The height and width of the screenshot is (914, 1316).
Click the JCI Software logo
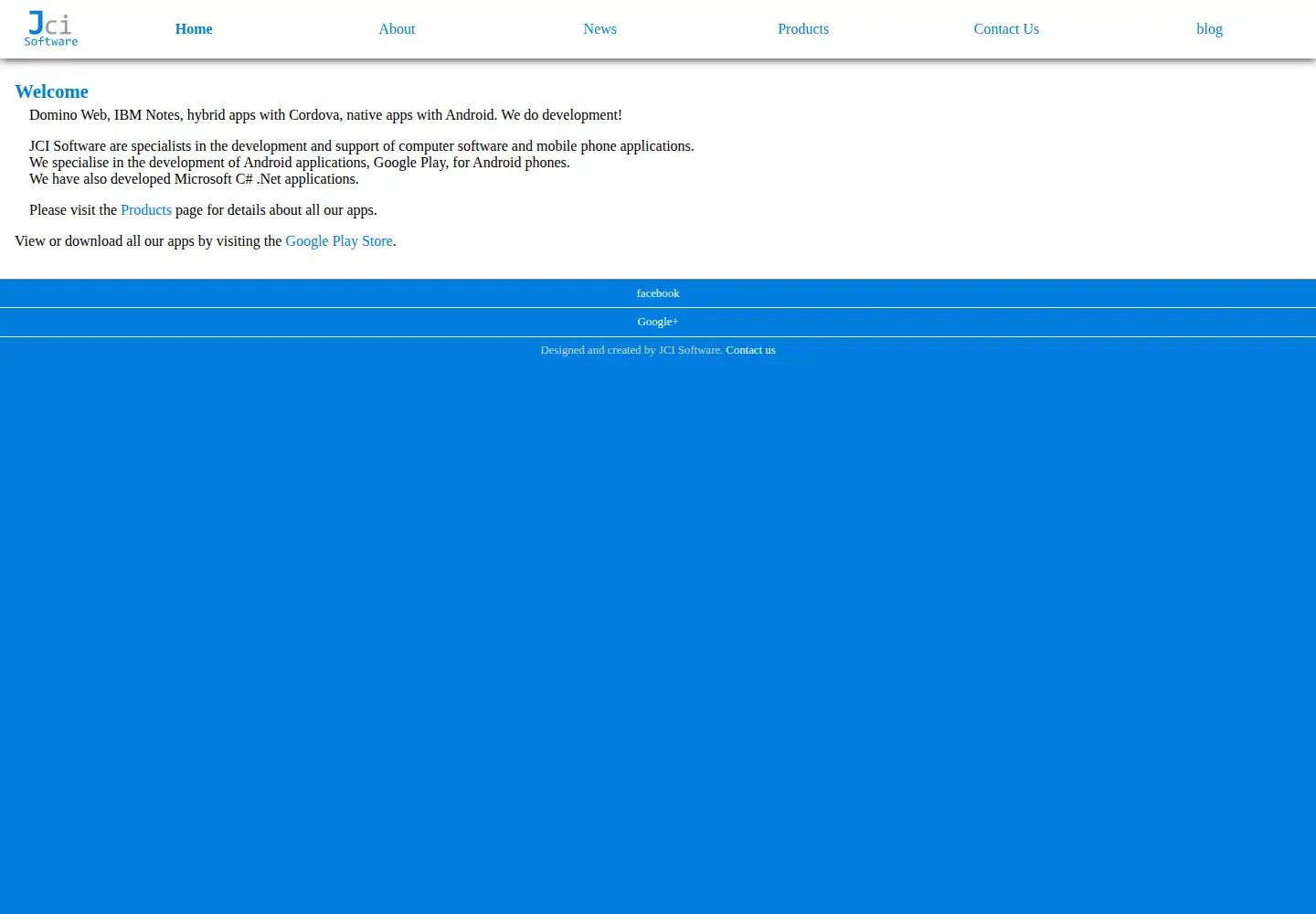coord(51,28)
